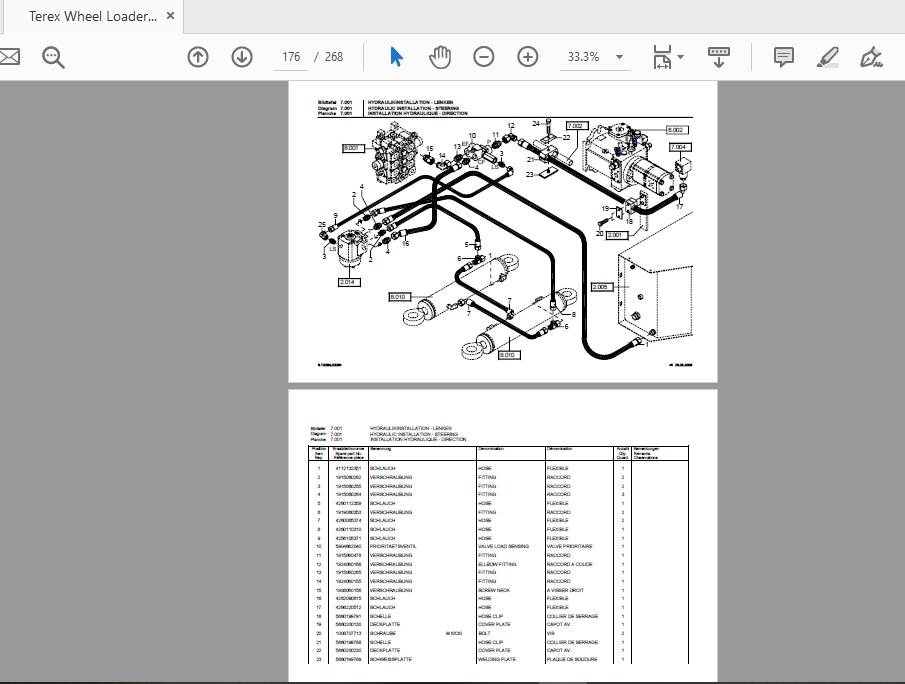
Task: Select the Terex Wheel Loader document tab
Action: [x=95, y=16]
